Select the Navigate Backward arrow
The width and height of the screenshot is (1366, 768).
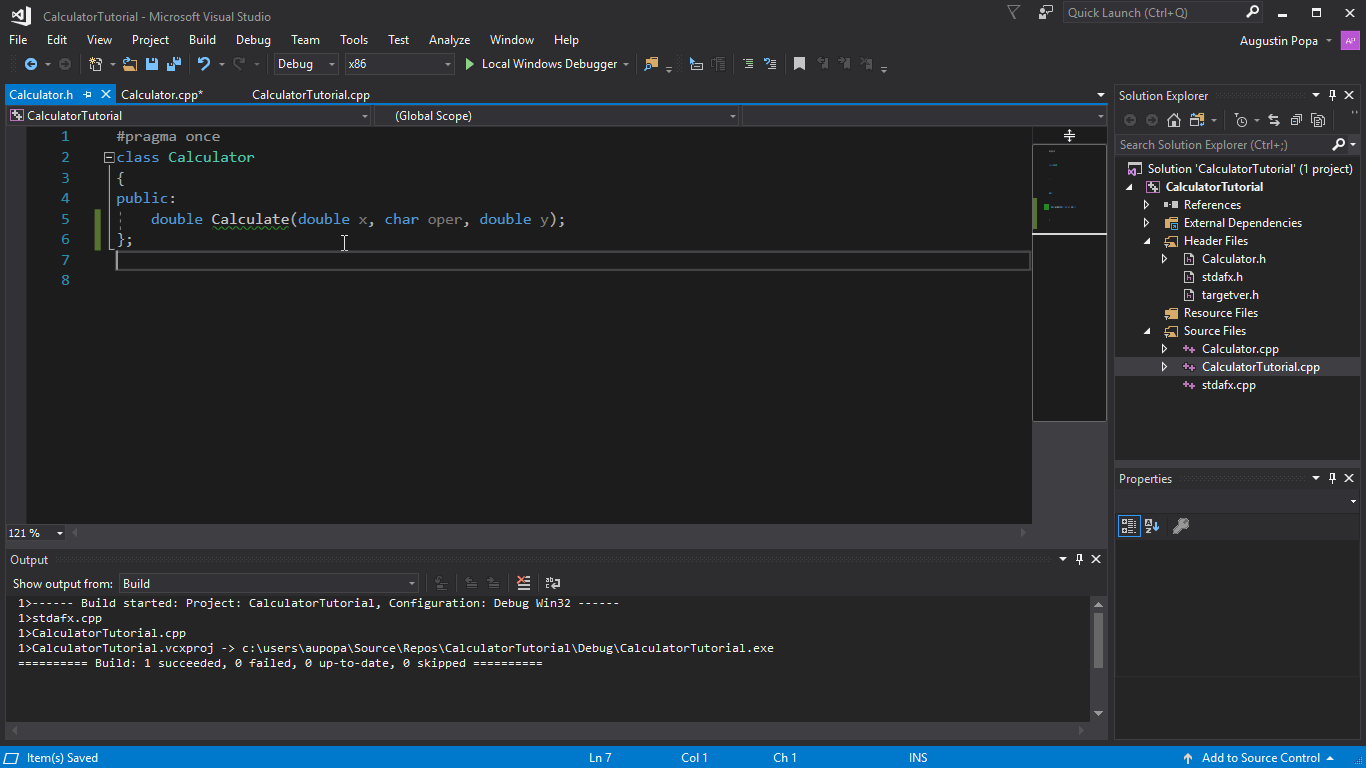(30, 63)
